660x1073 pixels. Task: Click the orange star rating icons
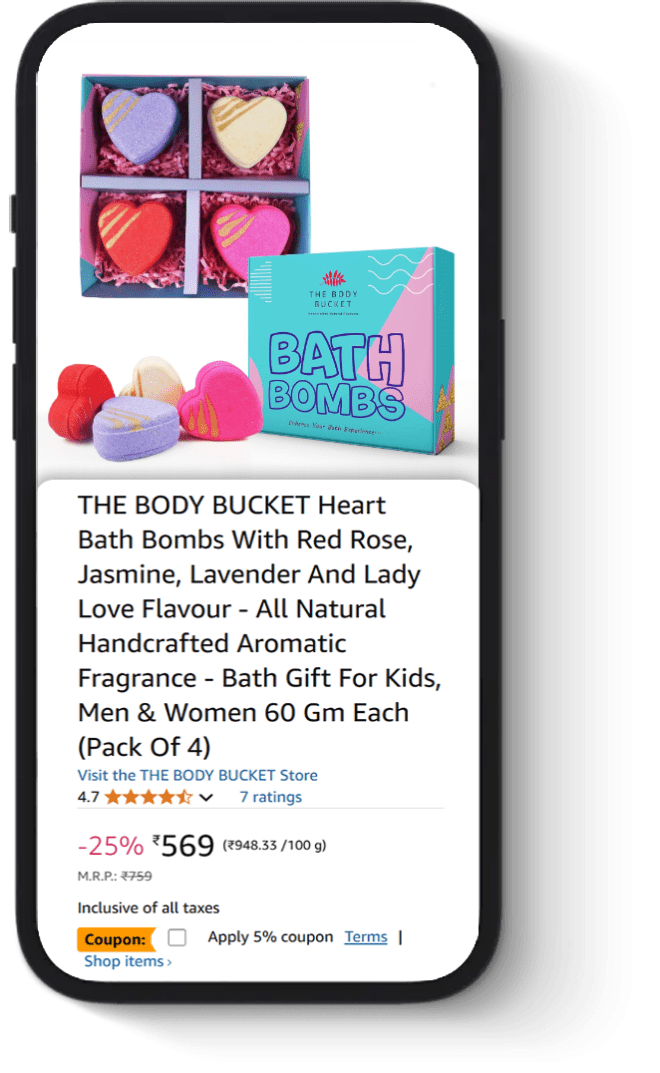[x=149, y=797]
